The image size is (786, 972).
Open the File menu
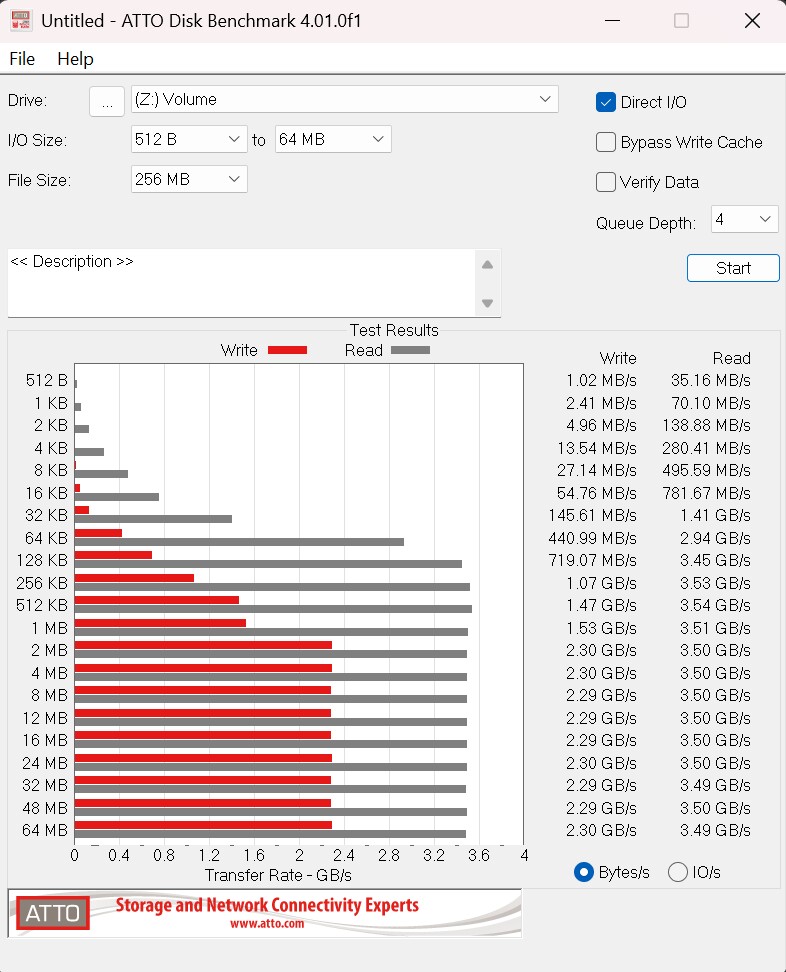[22, 59]
